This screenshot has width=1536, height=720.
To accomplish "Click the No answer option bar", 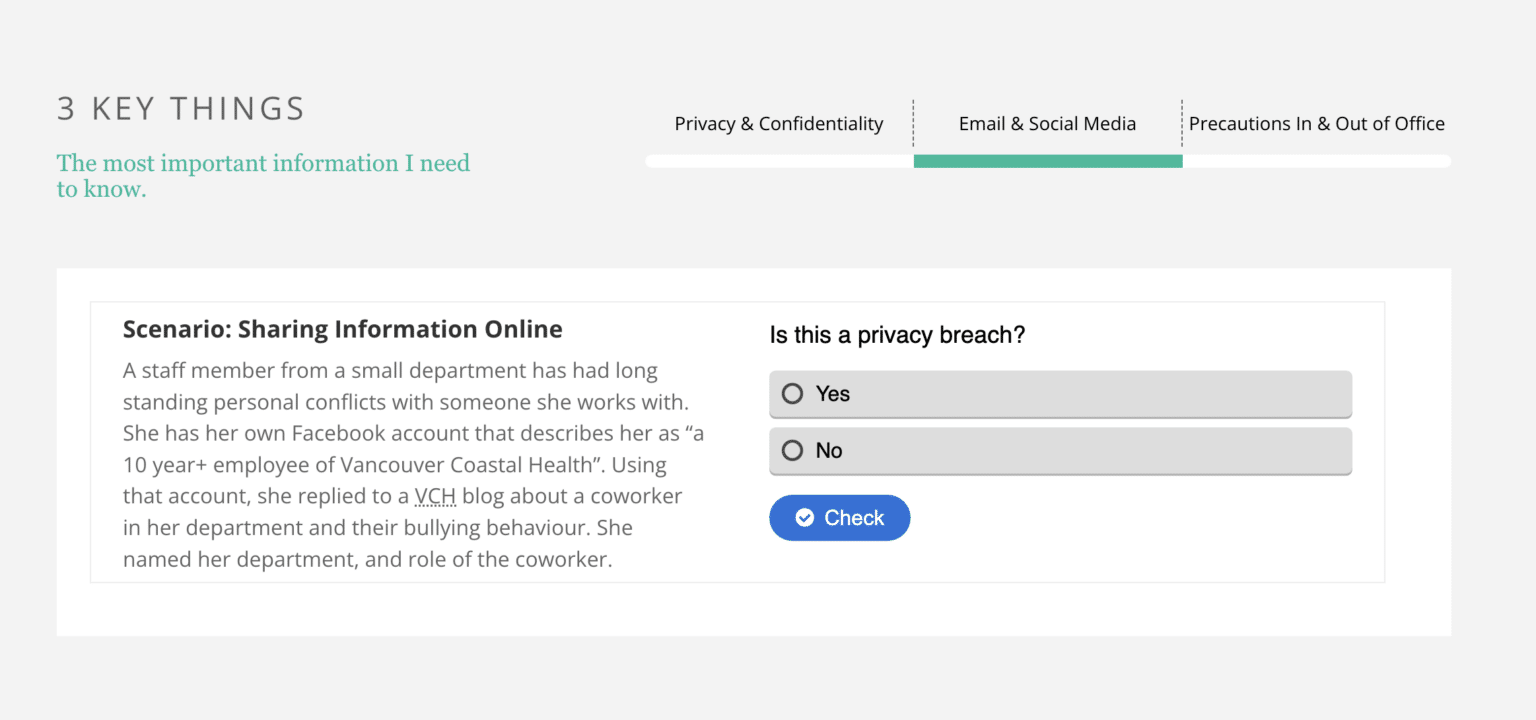I will point(1060,450).
